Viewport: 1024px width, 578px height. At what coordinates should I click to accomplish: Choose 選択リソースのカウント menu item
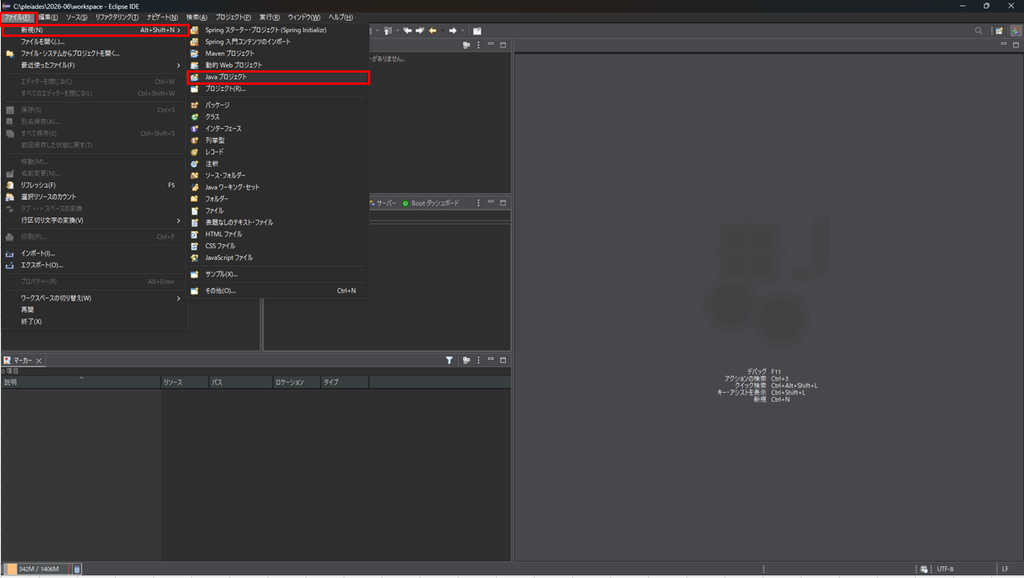[x=94, y=197]
